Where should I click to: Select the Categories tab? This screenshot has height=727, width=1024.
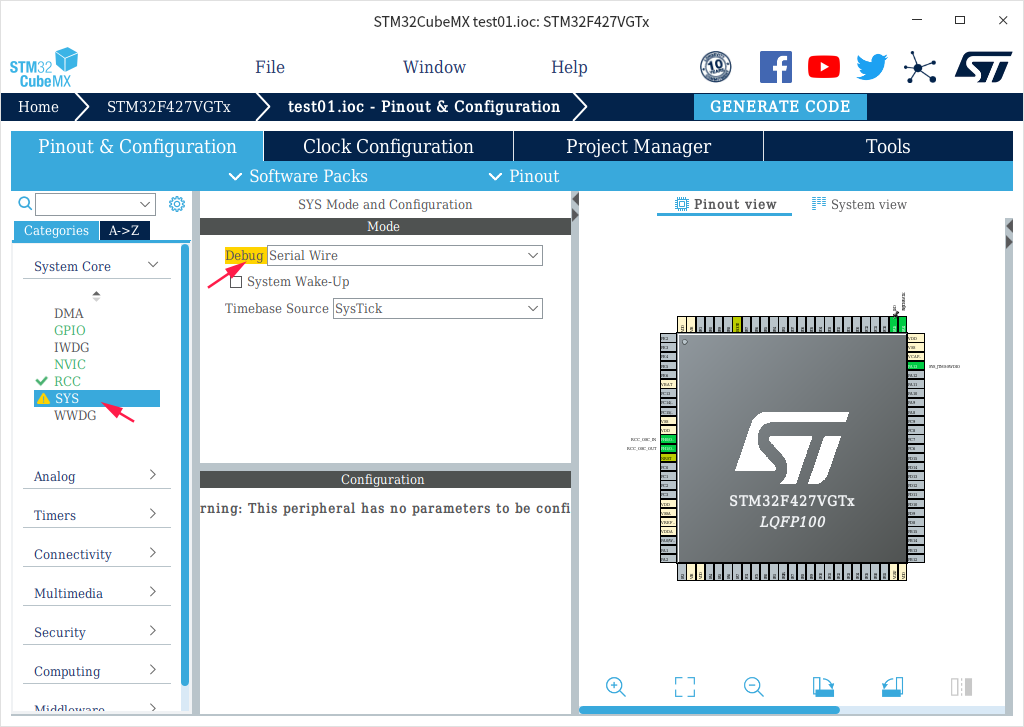click(x=56, y=231)
